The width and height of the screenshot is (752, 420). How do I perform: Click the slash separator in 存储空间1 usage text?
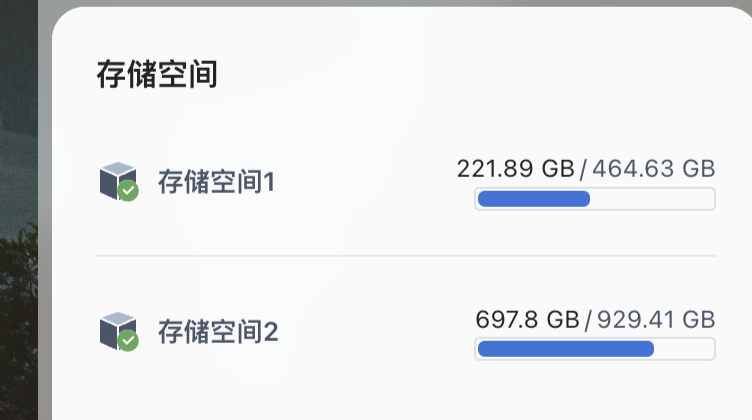click(584, 168)
